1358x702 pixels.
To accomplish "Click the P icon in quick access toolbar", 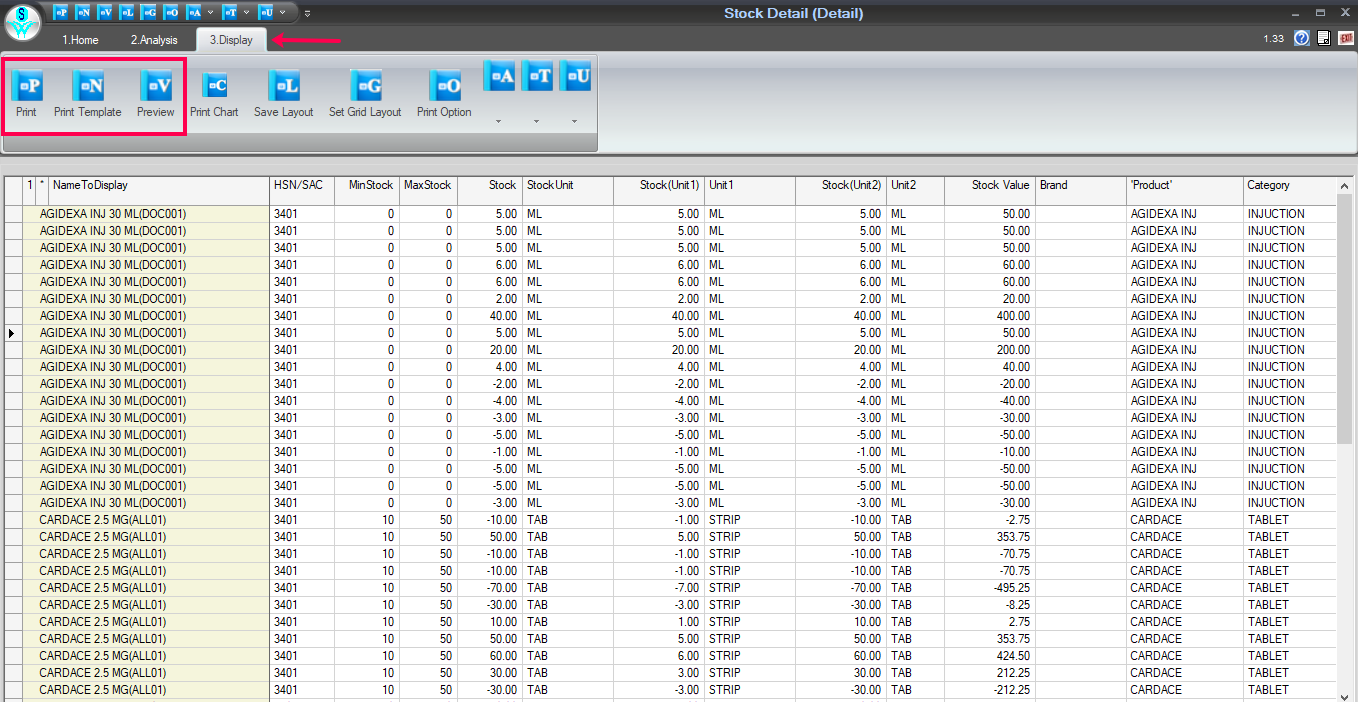I will tap(60, 12).
